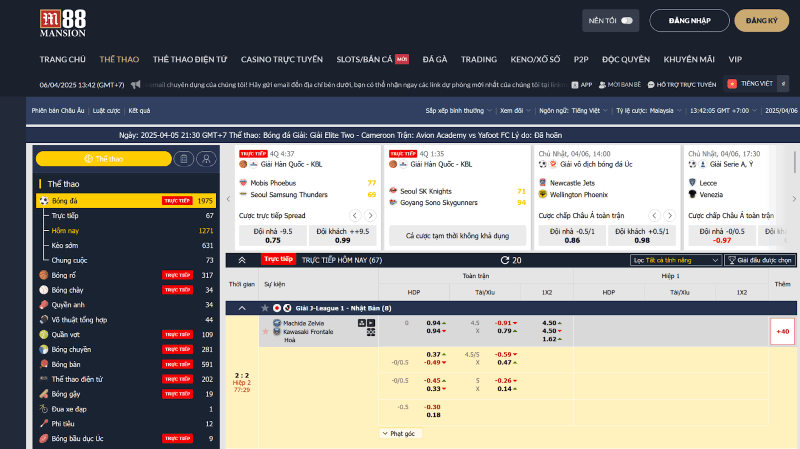
Task: Open the Đá gà menu
Action: tap(435, 59)
